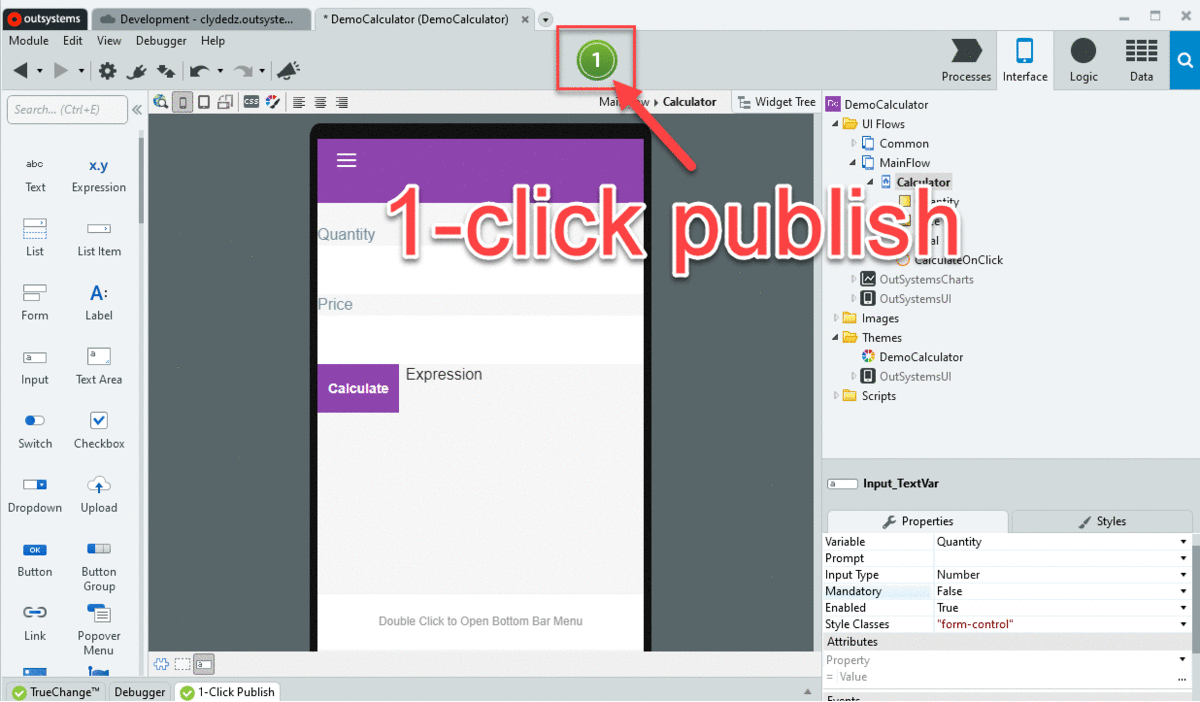Image resolution: width=1200 pixels, height=702 pixels.
Task: Expand the Scripts folder
Action: click(837, 396)
